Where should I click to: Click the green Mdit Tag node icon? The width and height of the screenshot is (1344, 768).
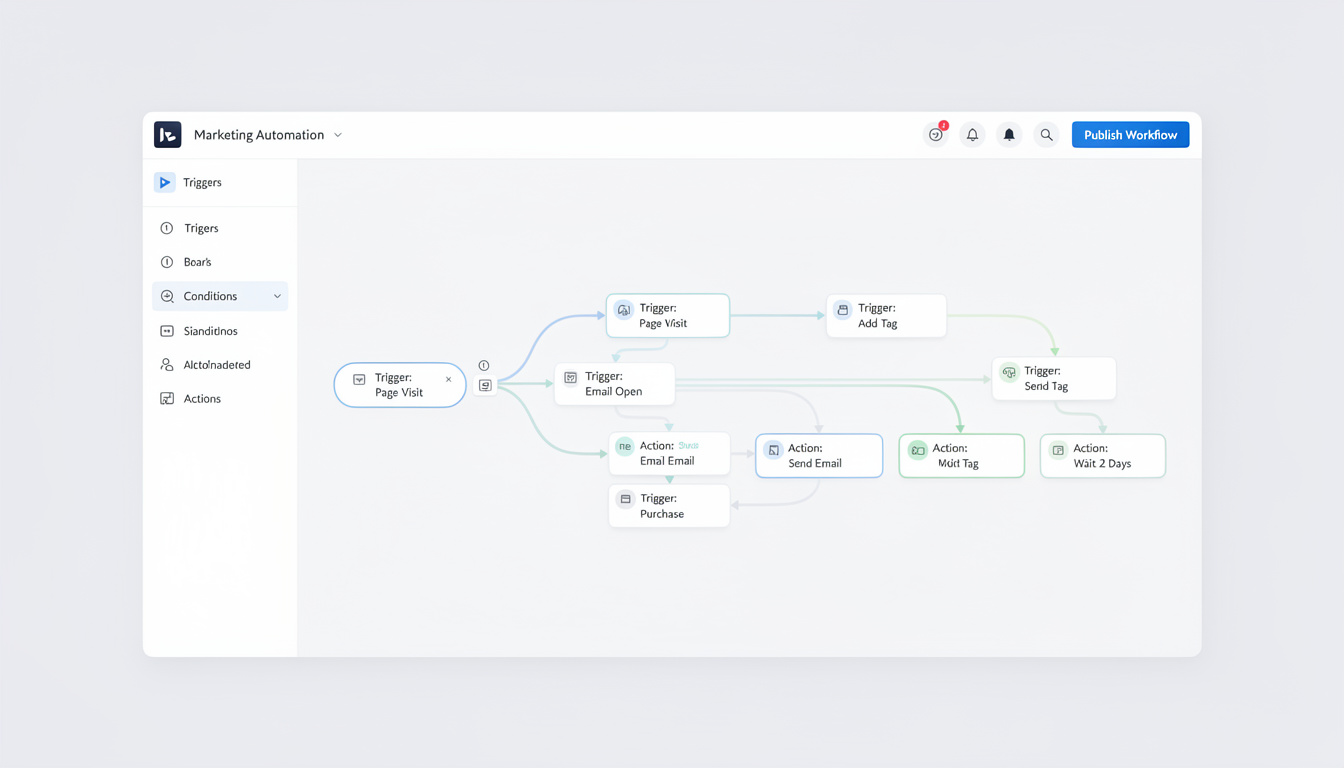click(x=918, y=451)
